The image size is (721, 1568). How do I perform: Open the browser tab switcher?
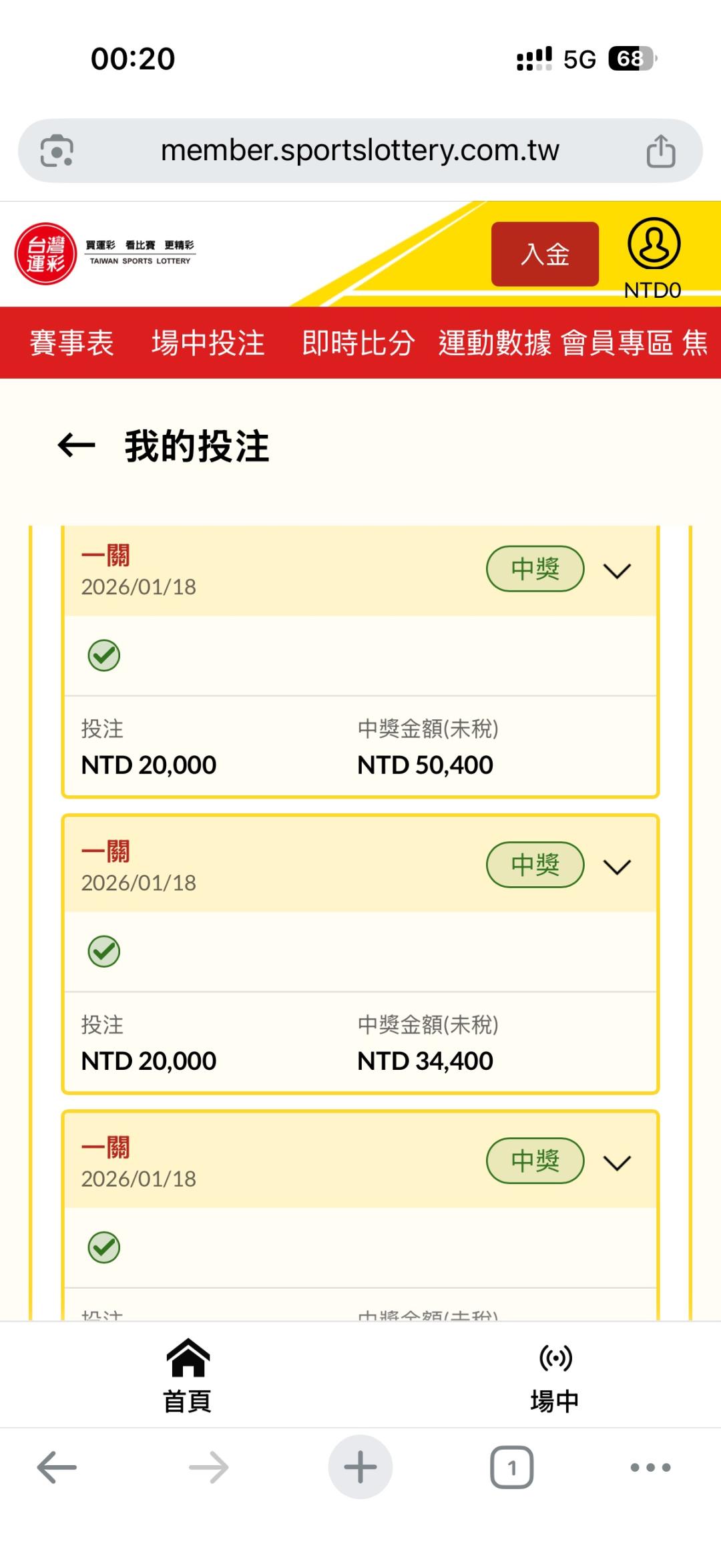tap(511, 1467)
